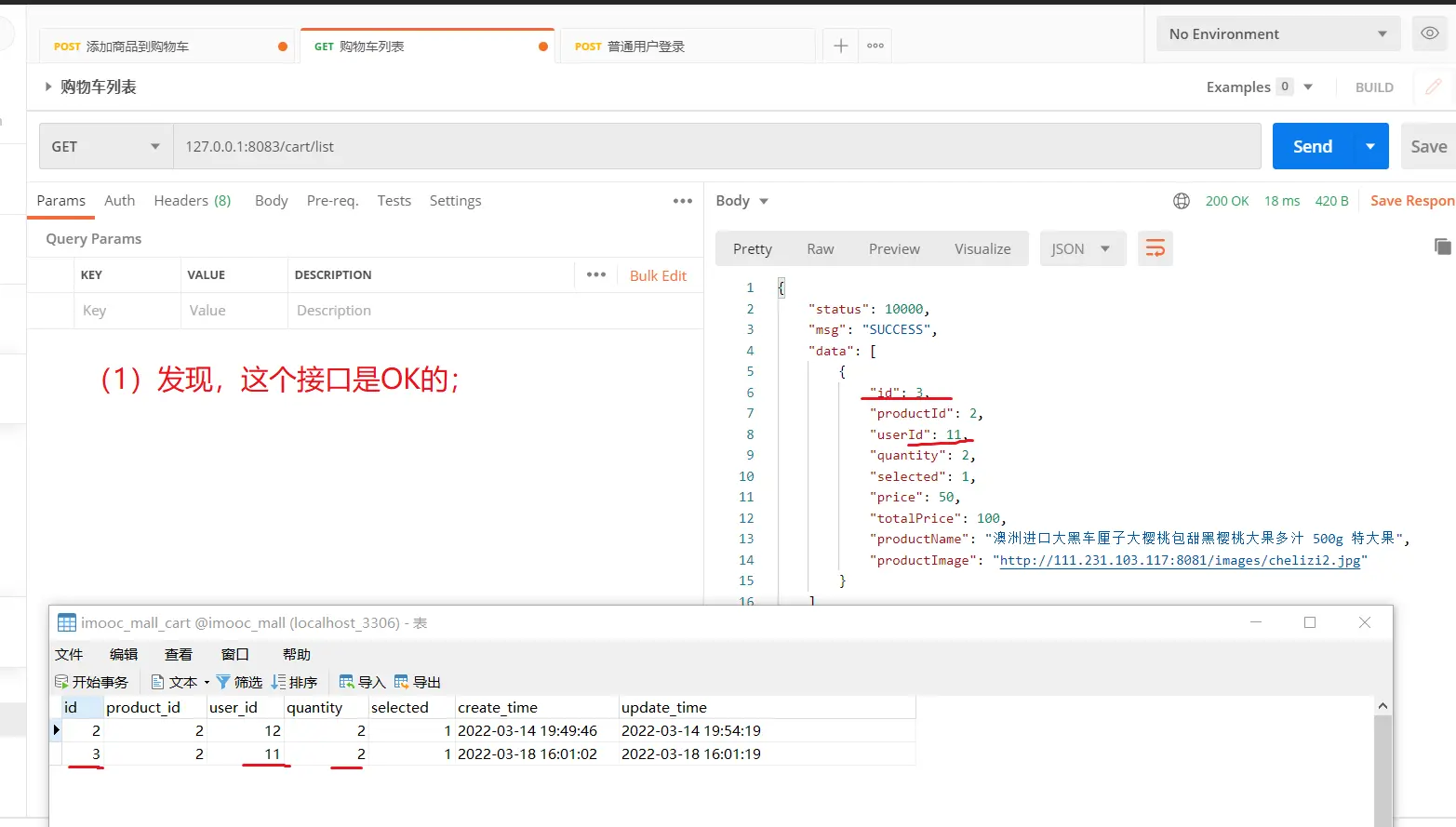The image size is (1456, 827).
Task: Switch to the Headers (8) tab
Action: 192,201
